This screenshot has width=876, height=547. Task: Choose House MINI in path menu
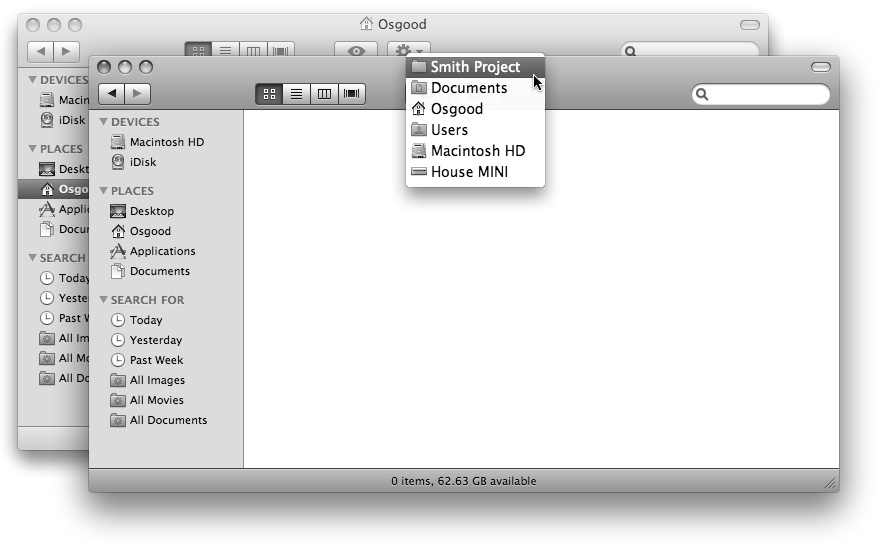[x=469, y=172]
